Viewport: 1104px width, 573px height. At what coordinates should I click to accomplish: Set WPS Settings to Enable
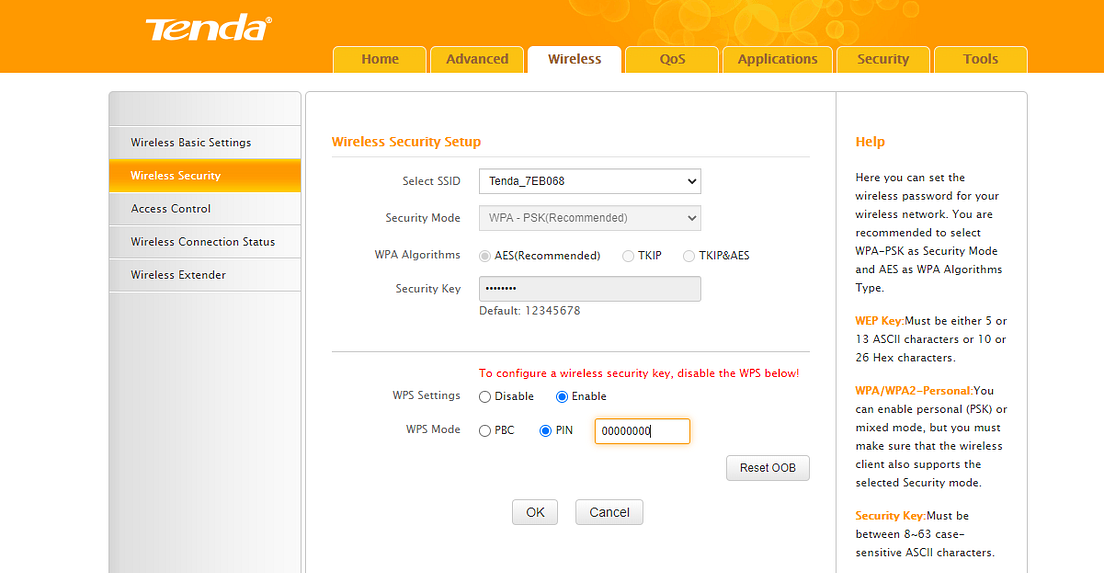click(562, 397)
